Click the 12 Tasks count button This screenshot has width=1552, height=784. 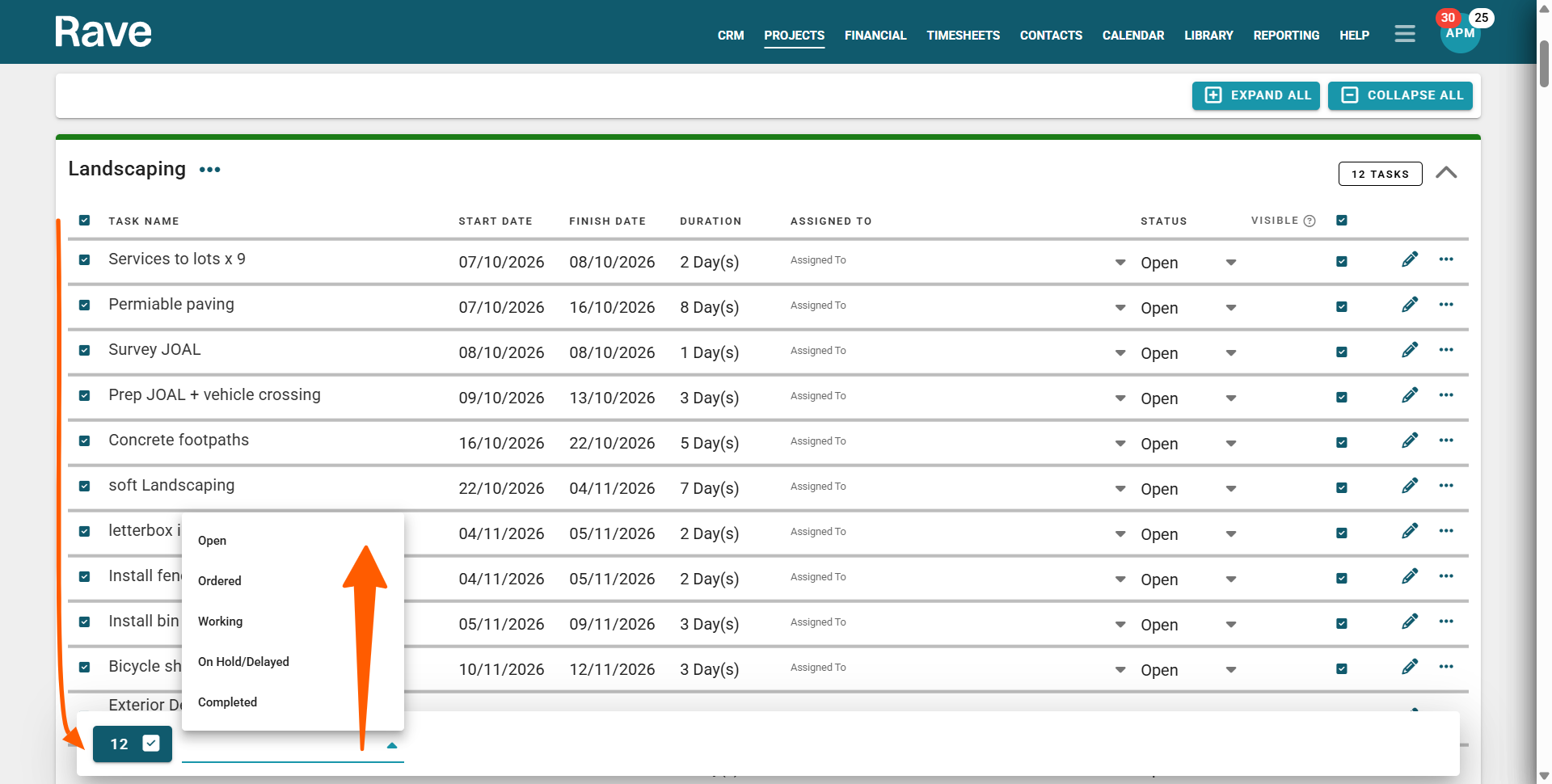(x=1380, y=174)
